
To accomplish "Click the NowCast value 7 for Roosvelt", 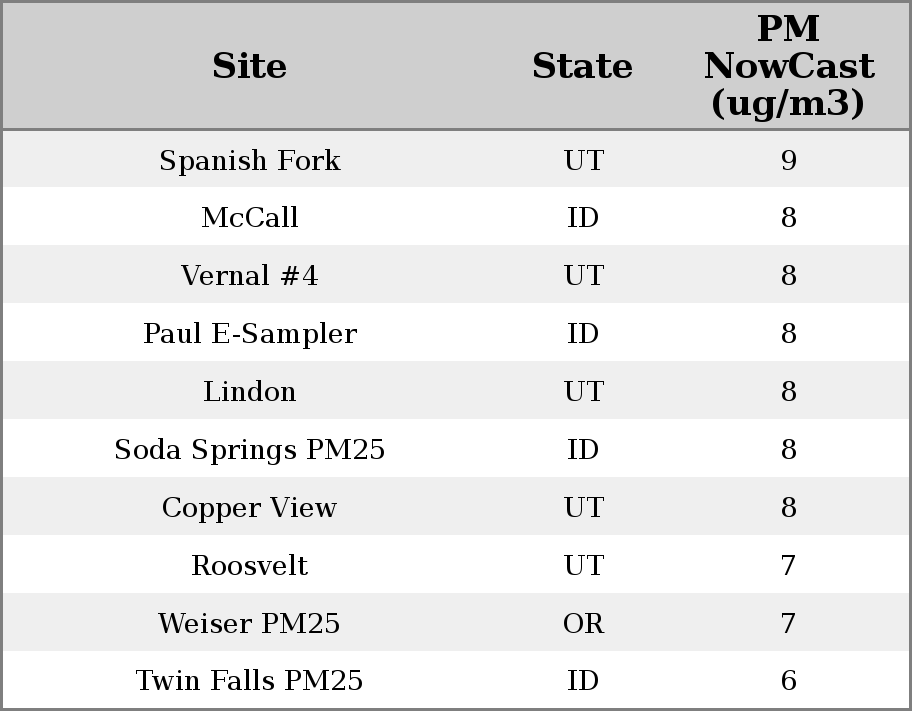I will click(x=788, y=566).
